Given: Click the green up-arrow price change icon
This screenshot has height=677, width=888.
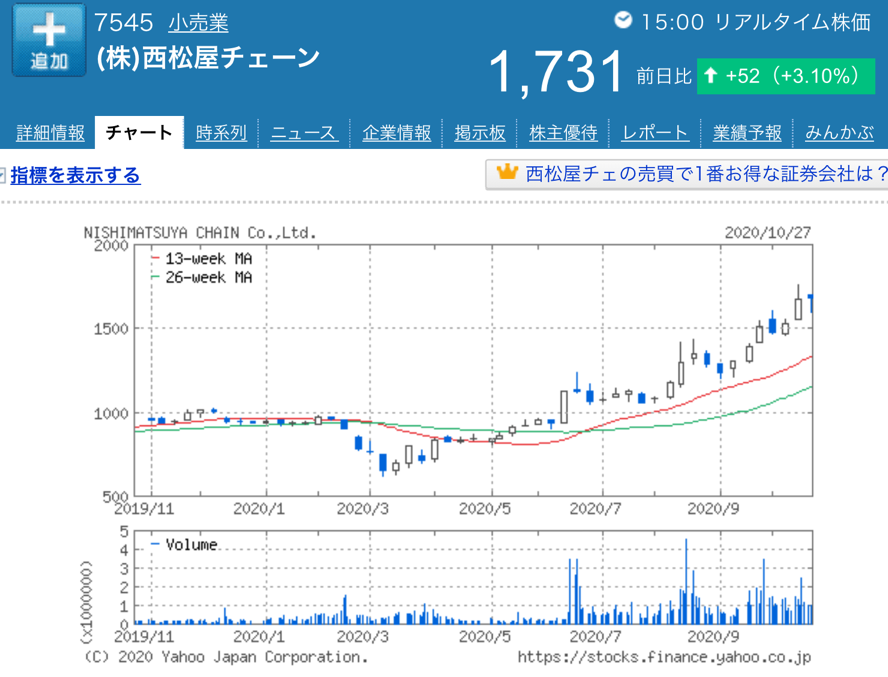Looking at the screenshot, I should (x=710, y=75).
